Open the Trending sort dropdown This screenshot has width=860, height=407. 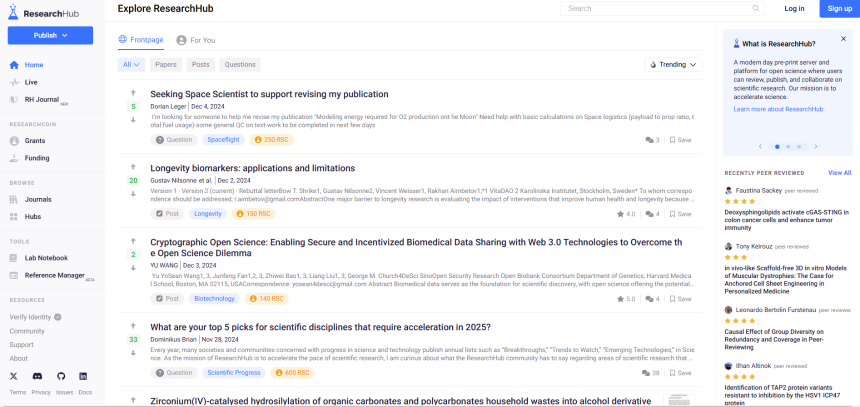click(673, 65)
